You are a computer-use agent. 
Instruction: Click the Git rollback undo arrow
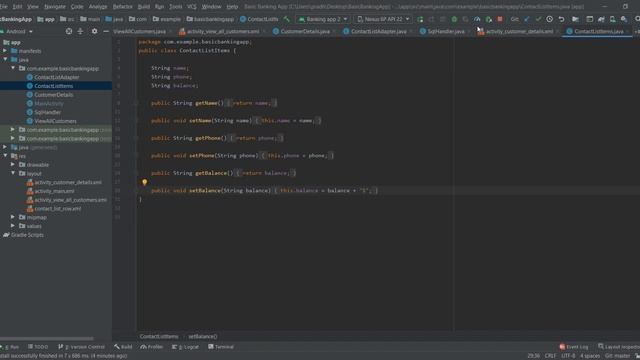click(561, 19)
